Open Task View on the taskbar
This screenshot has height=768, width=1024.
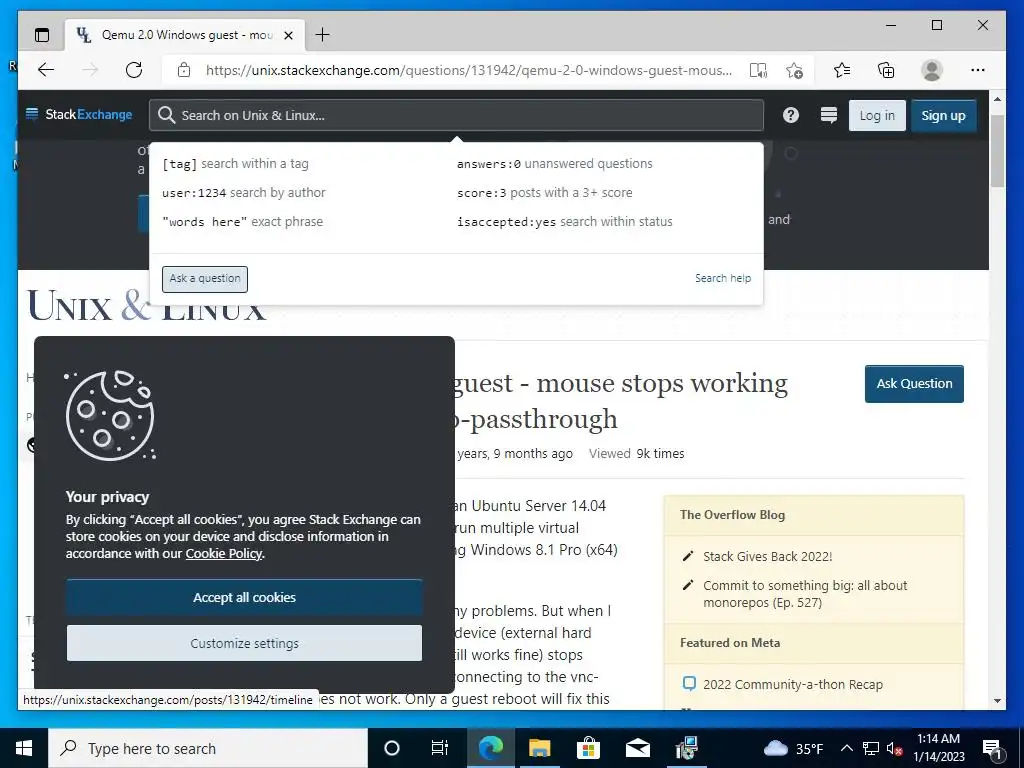[440, 748]
